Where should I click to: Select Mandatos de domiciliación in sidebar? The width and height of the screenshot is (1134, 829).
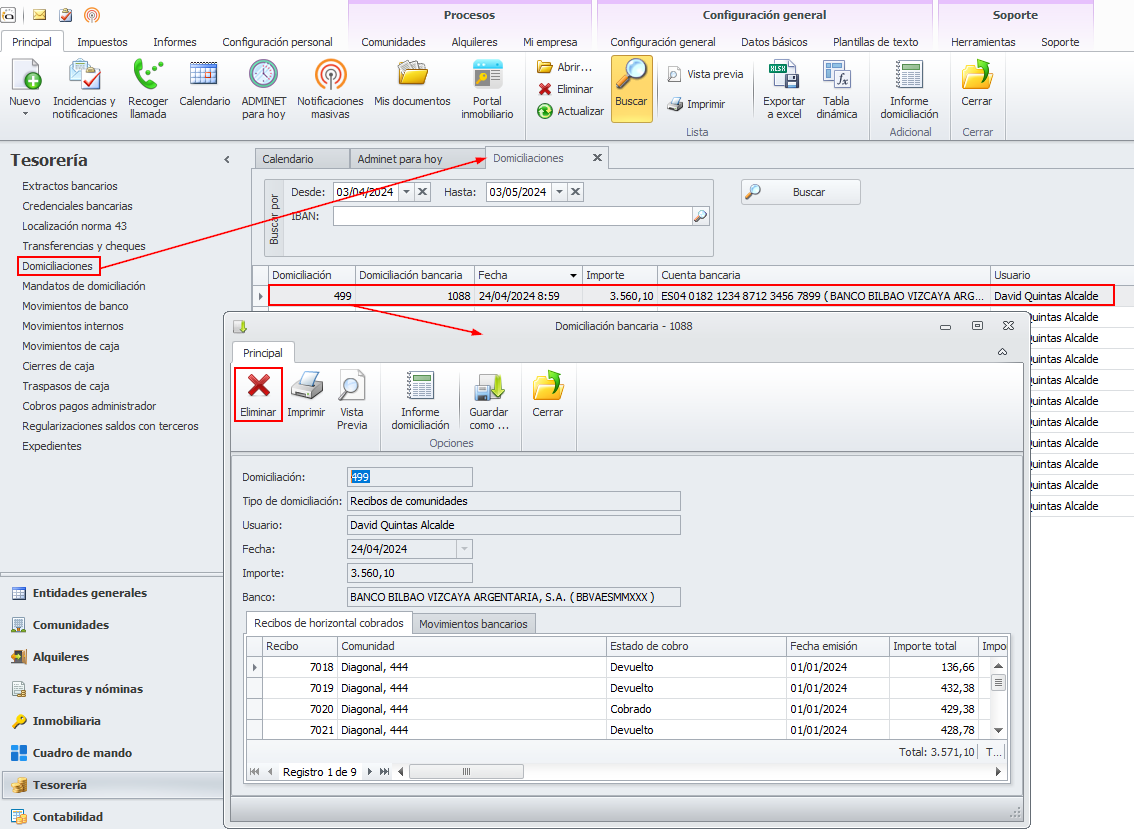tap(83, 286)
